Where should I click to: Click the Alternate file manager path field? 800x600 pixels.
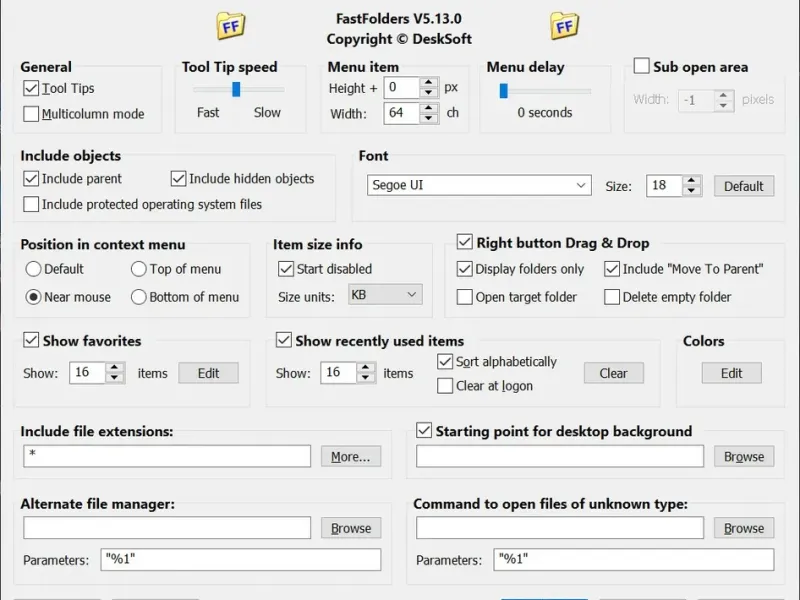pyautogui.click(x=167, y=528)
